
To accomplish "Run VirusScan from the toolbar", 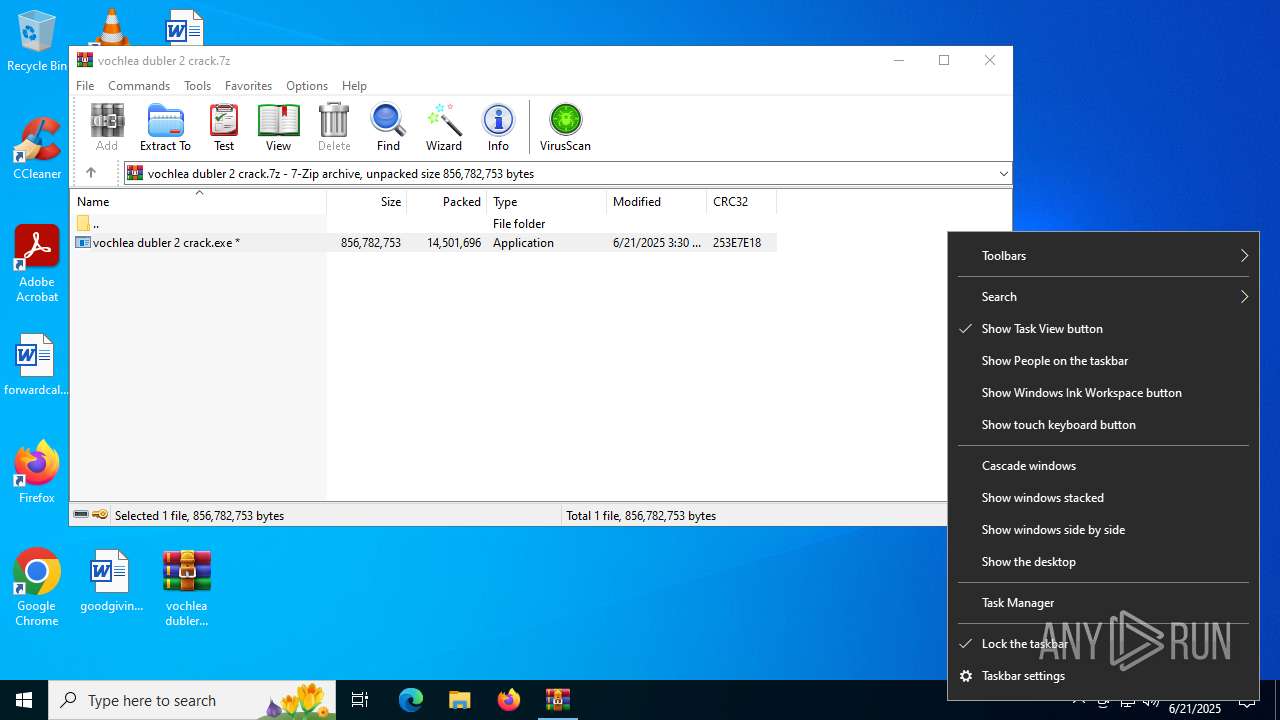I will coord(565,128).
